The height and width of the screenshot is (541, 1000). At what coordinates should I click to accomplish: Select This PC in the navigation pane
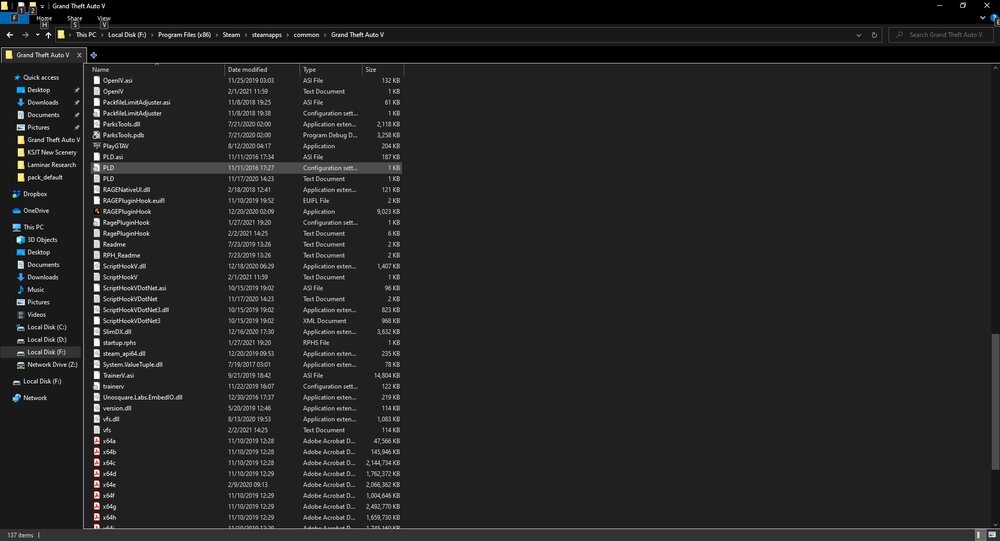[33, 227]
